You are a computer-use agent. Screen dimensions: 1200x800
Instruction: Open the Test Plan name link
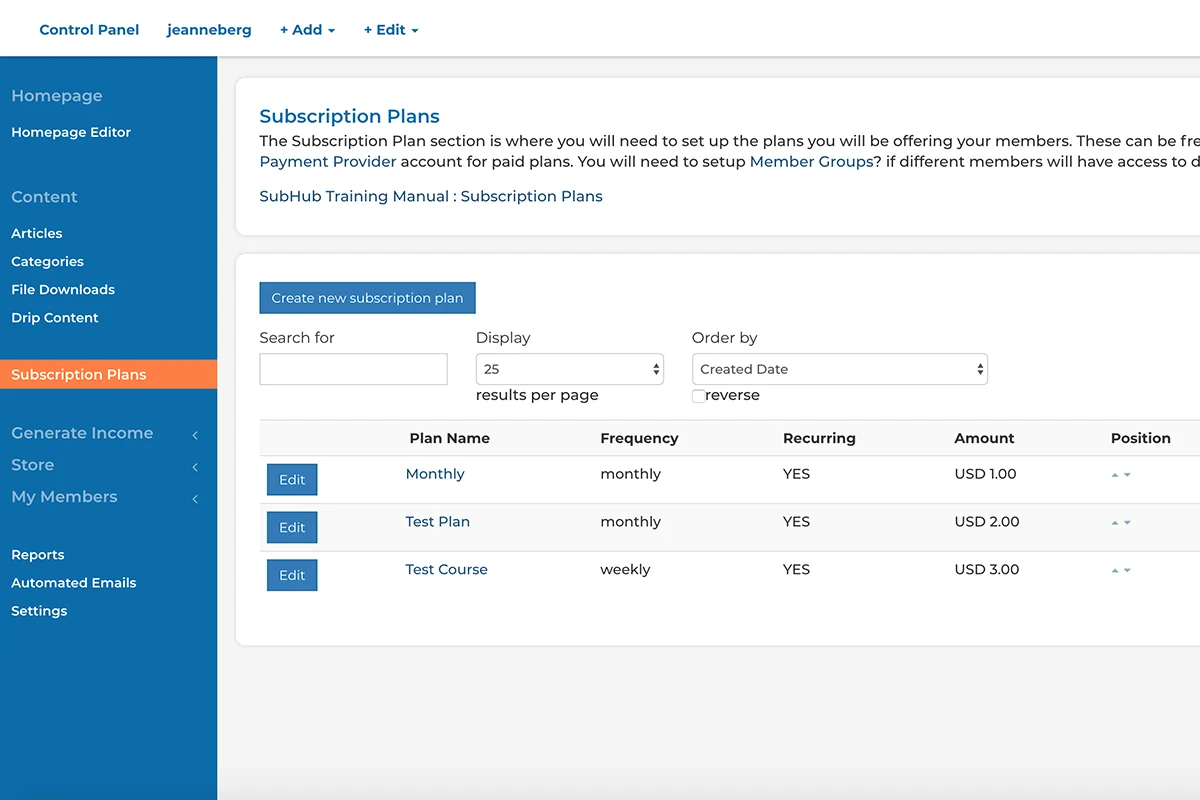(437, 522)
